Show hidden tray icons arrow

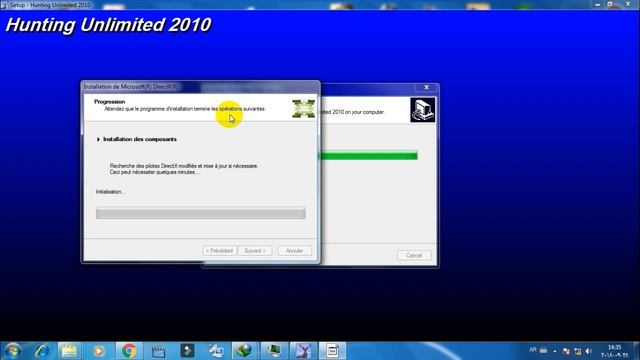(x=555, y=351)
